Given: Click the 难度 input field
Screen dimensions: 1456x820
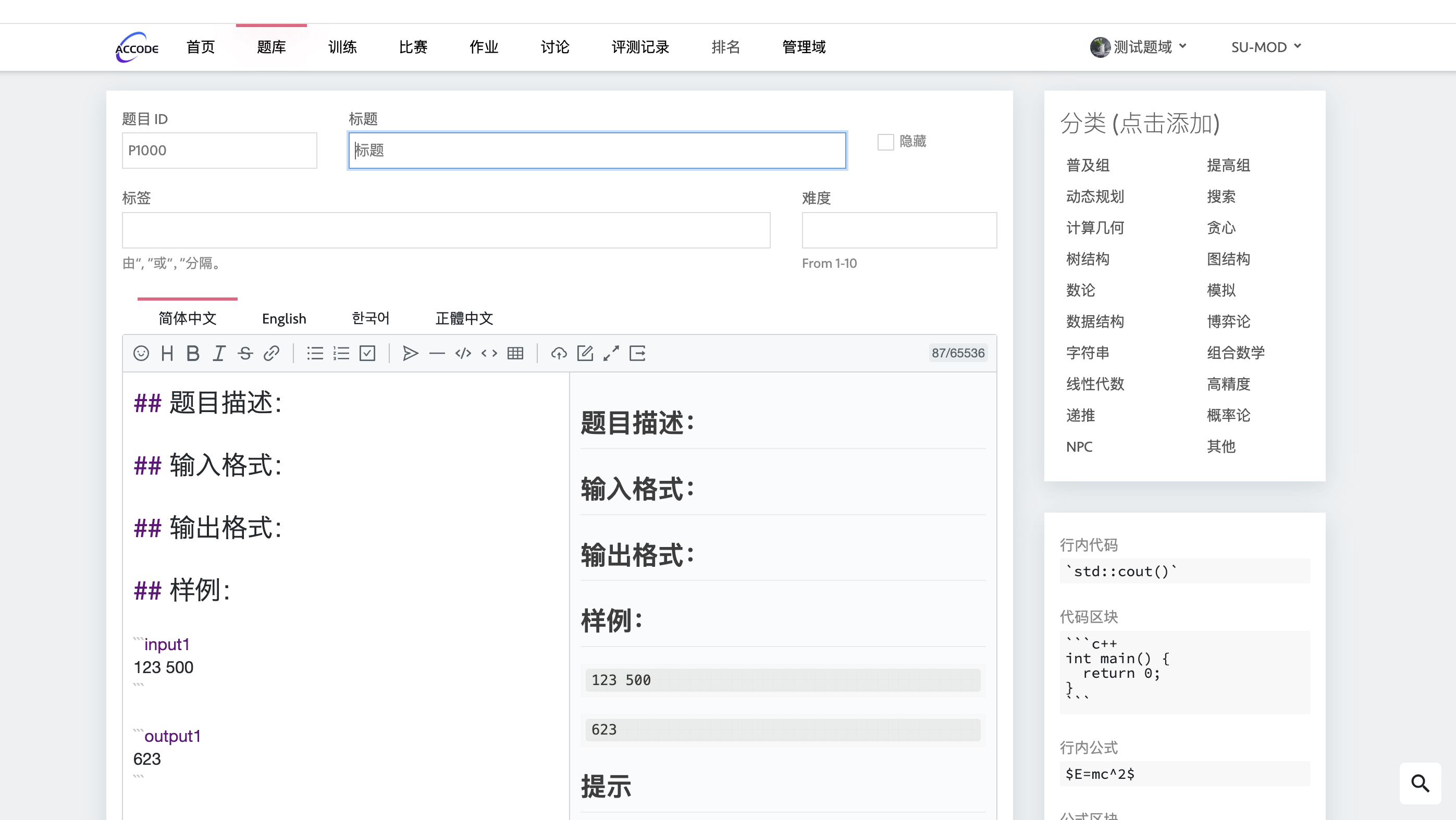Looking at the screenshot, I should tap(899, 230).
